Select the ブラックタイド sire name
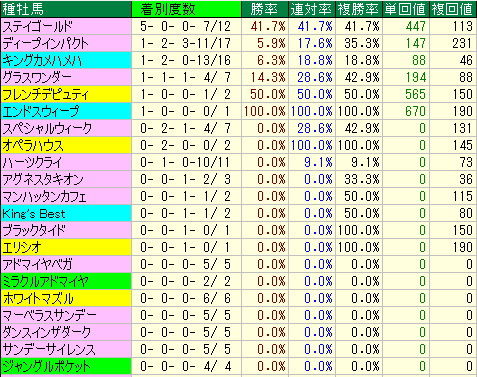The image size is (477, 377). [x=34, y=230]
